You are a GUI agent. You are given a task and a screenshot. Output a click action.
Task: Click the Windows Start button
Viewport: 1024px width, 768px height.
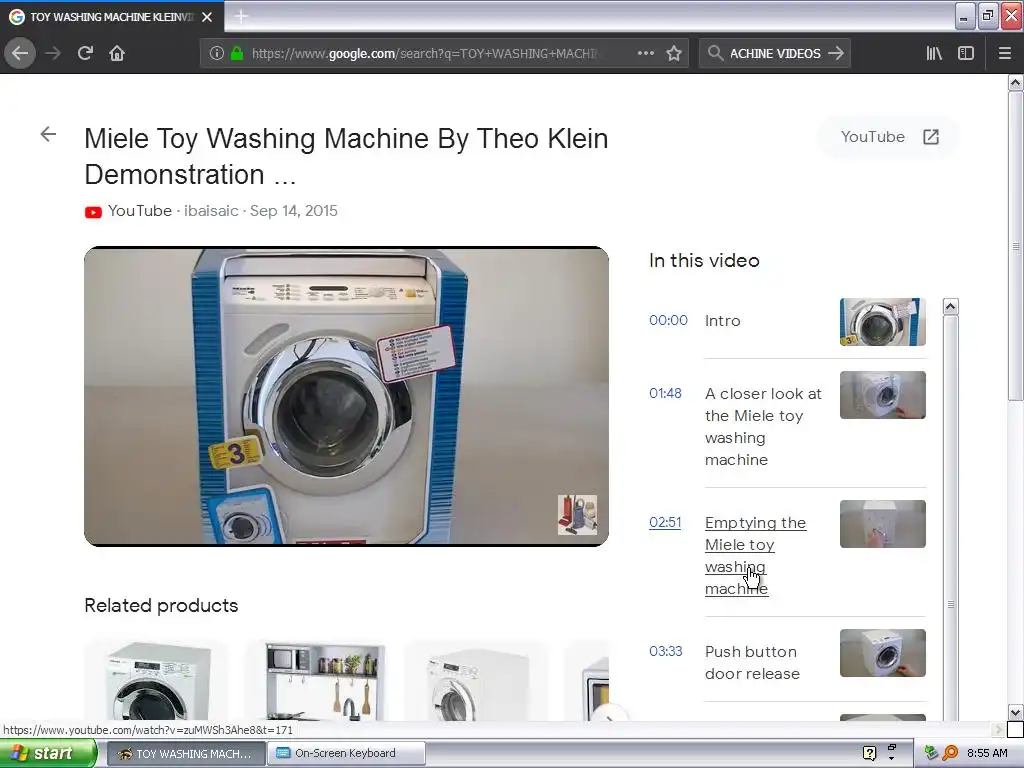48,753
